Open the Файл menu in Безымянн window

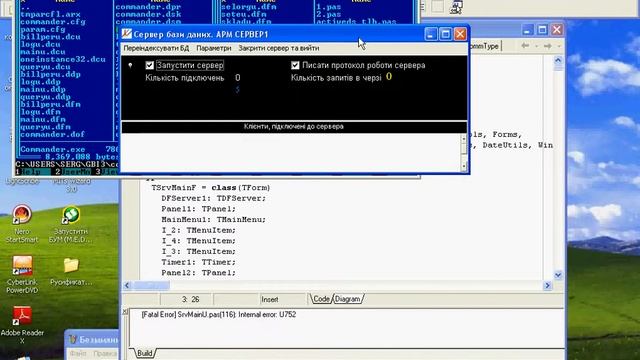tap(78, 353)
